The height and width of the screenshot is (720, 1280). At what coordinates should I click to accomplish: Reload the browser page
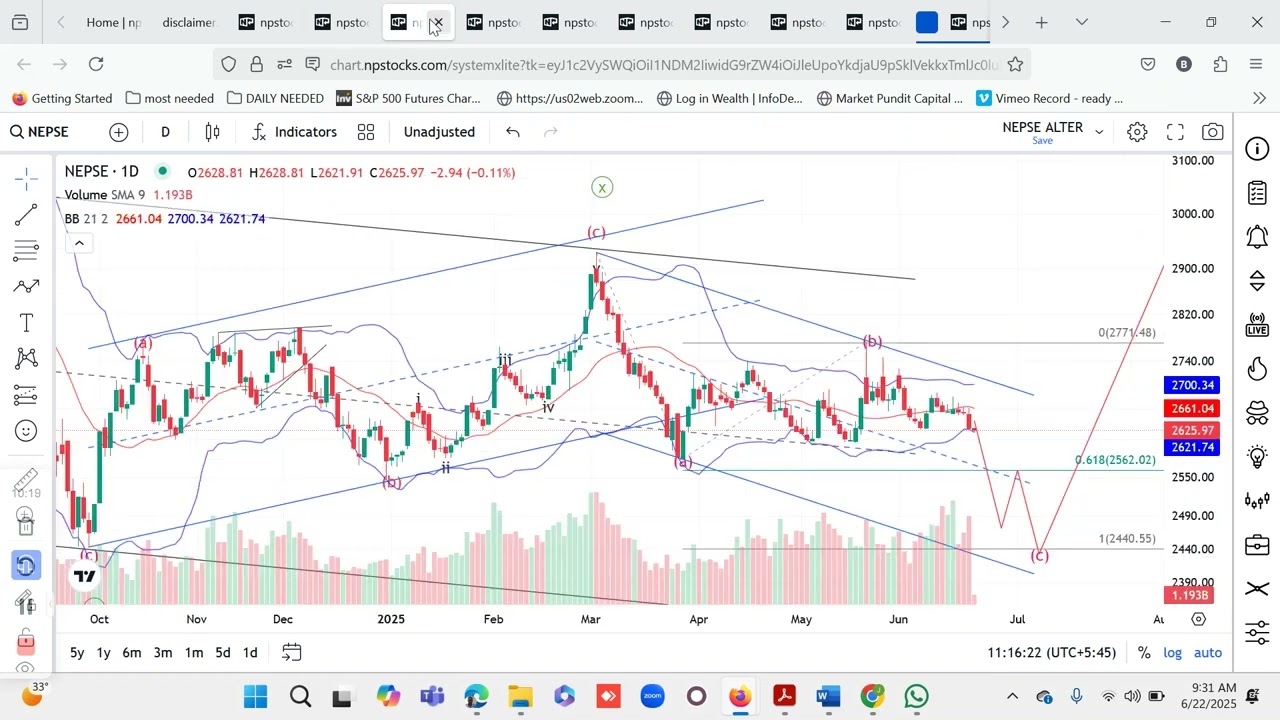[x=96, y=64]
